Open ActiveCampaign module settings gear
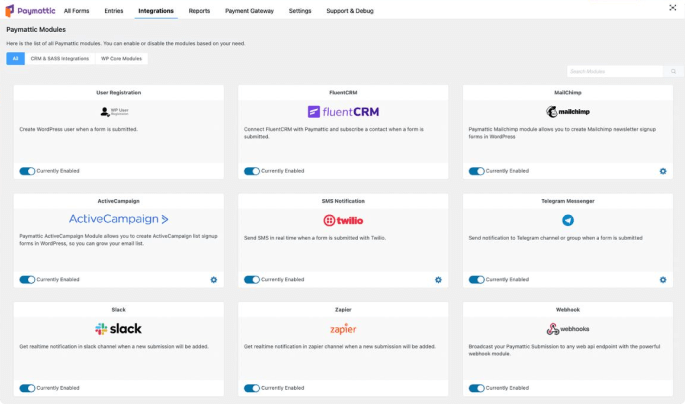Viewport: 685px width, 404px height. (214, 280)
